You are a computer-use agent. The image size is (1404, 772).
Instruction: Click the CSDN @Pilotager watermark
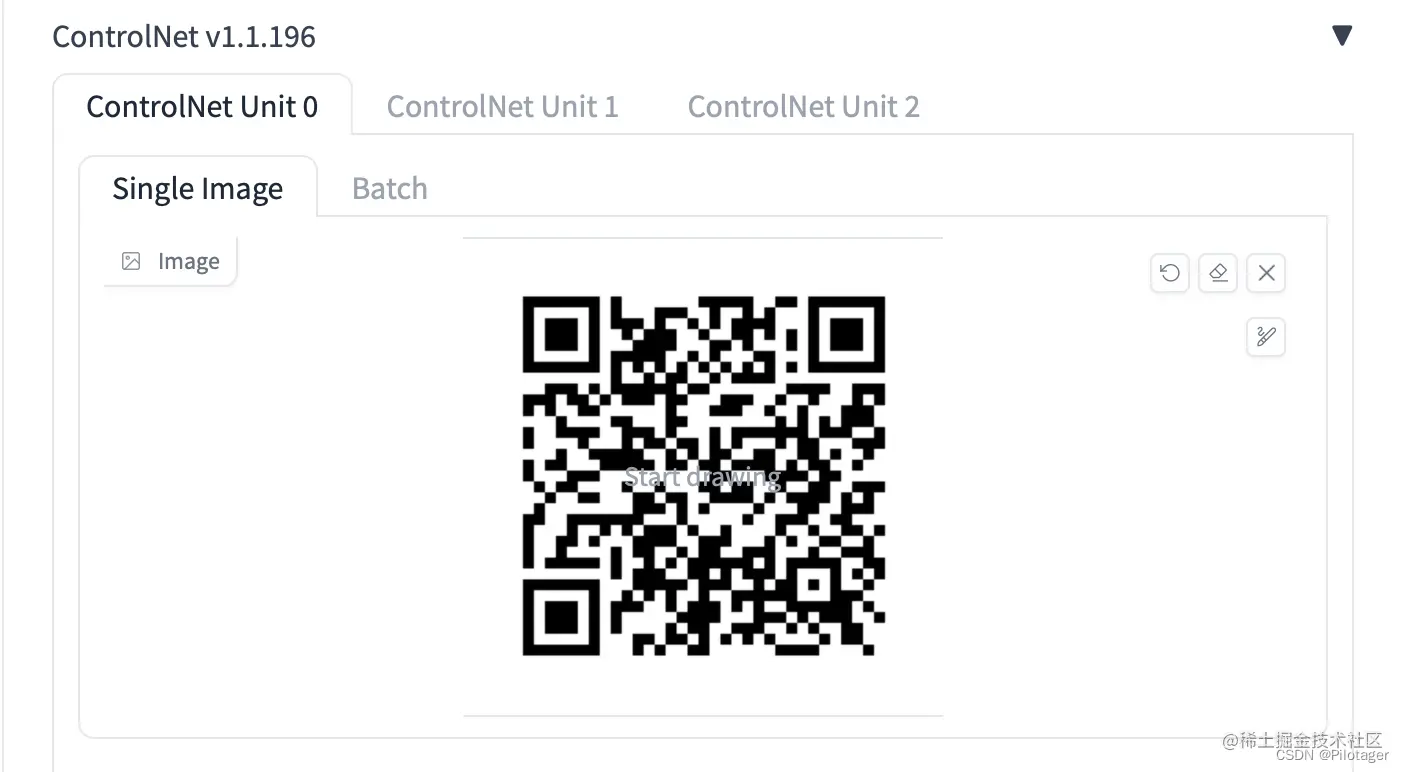coord(1332,756)
